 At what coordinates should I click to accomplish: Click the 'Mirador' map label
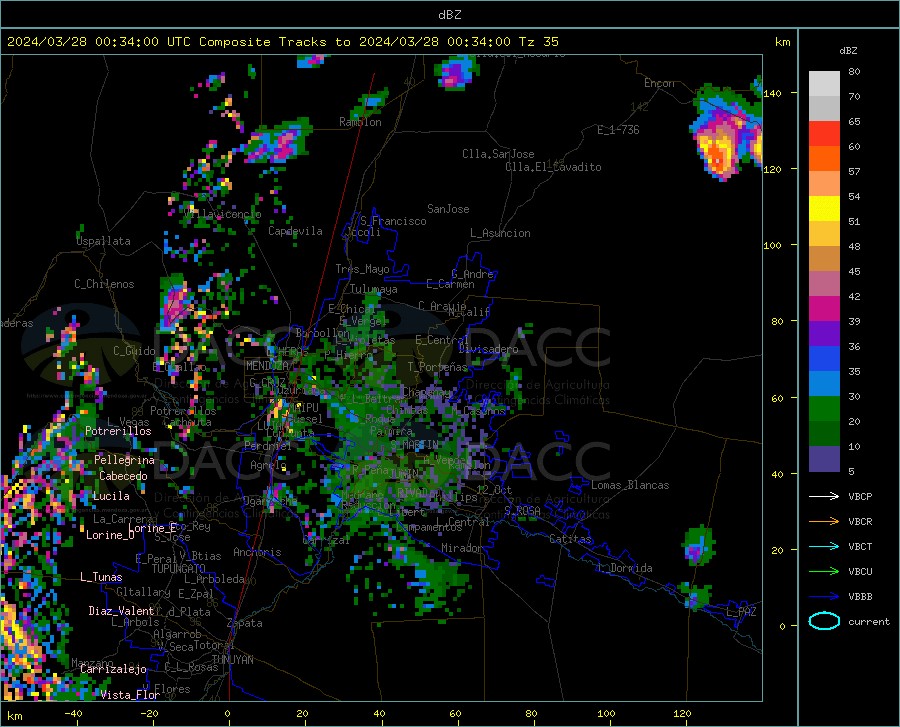(461, 548)
